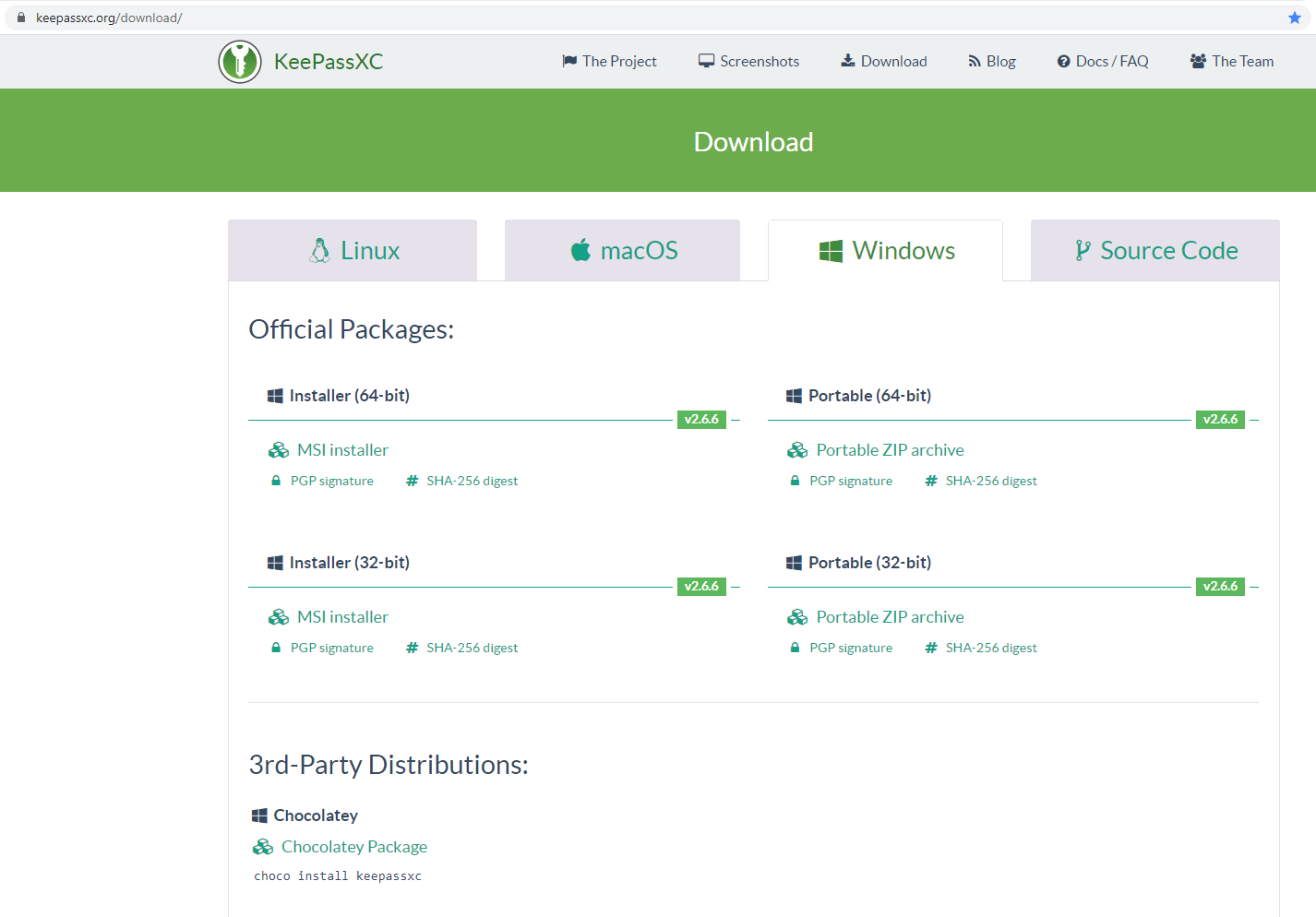1316x917 pixels.
Task: Open The Team navigation item
Action: pos(1232,61)
